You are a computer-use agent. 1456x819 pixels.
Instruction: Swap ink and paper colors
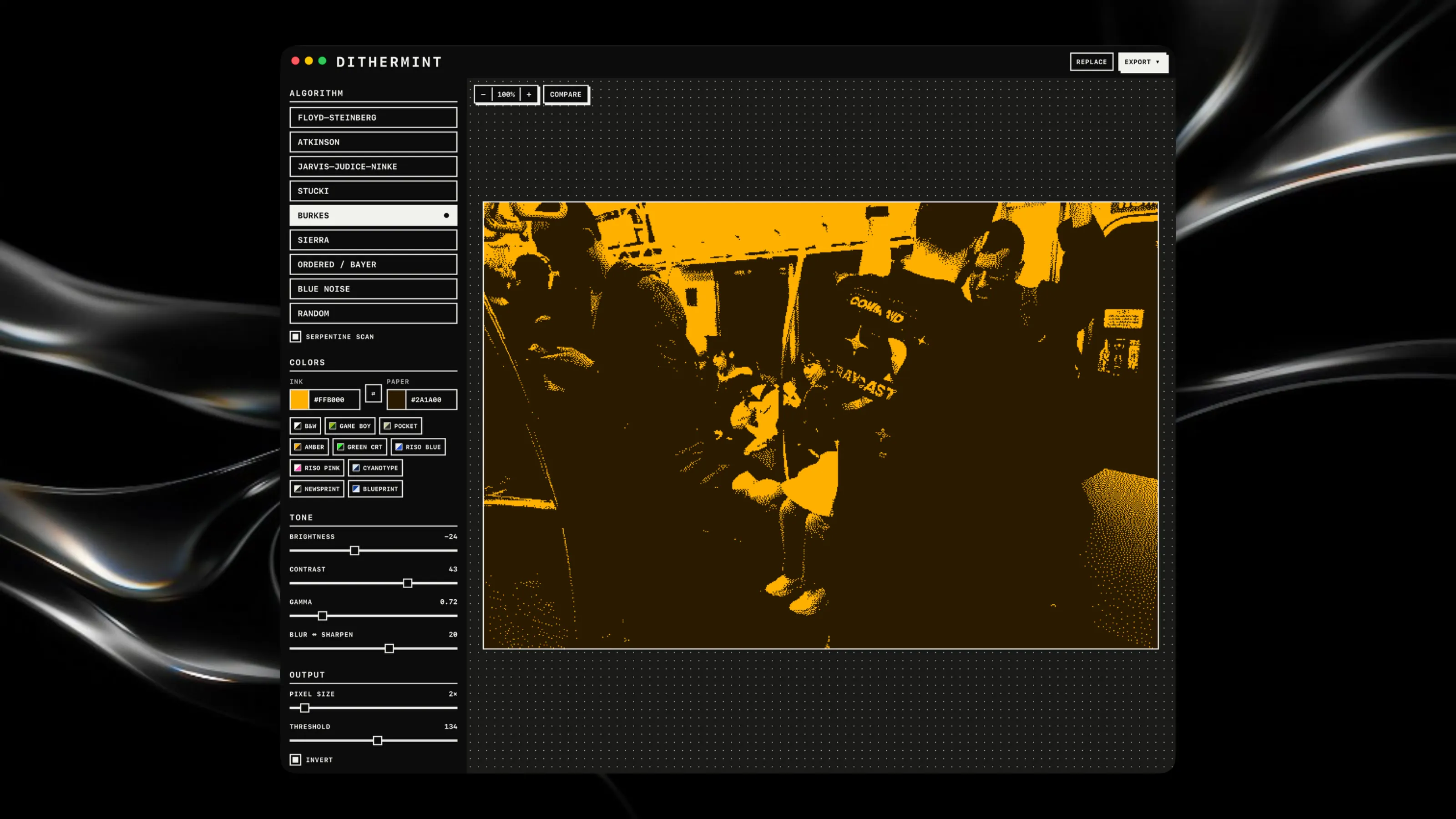click(x=373, y=394)
